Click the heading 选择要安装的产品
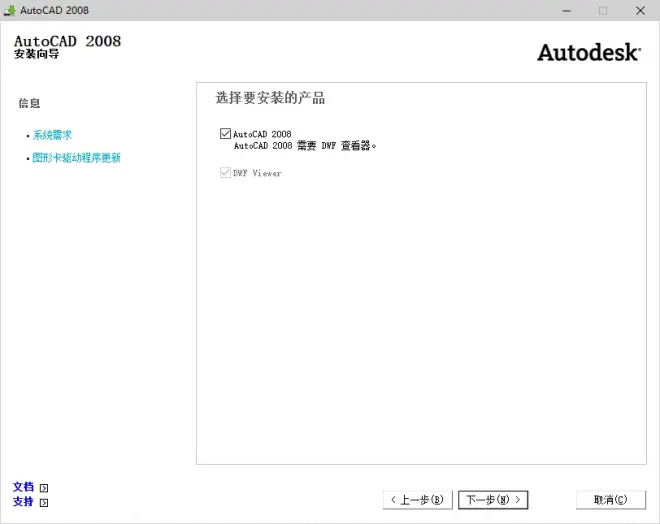Viewport: 660px width, 524px height. (270, 98)
